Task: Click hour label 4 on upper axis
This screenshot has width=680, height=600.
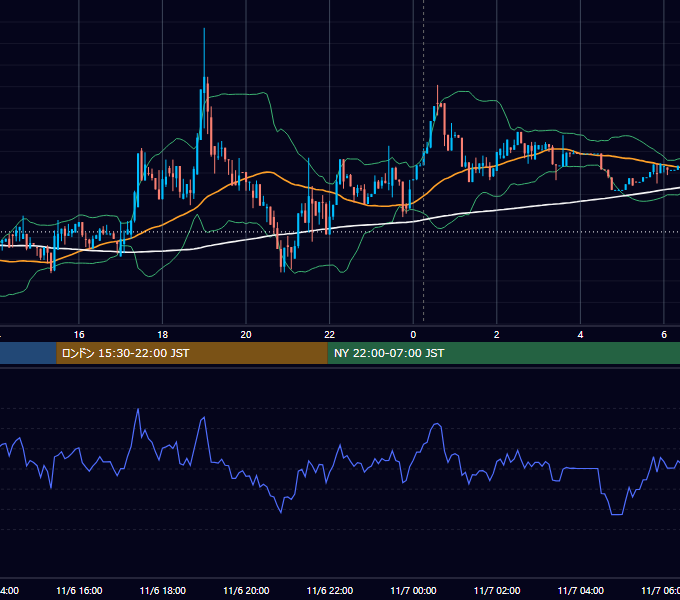Action: click(580, 335)
